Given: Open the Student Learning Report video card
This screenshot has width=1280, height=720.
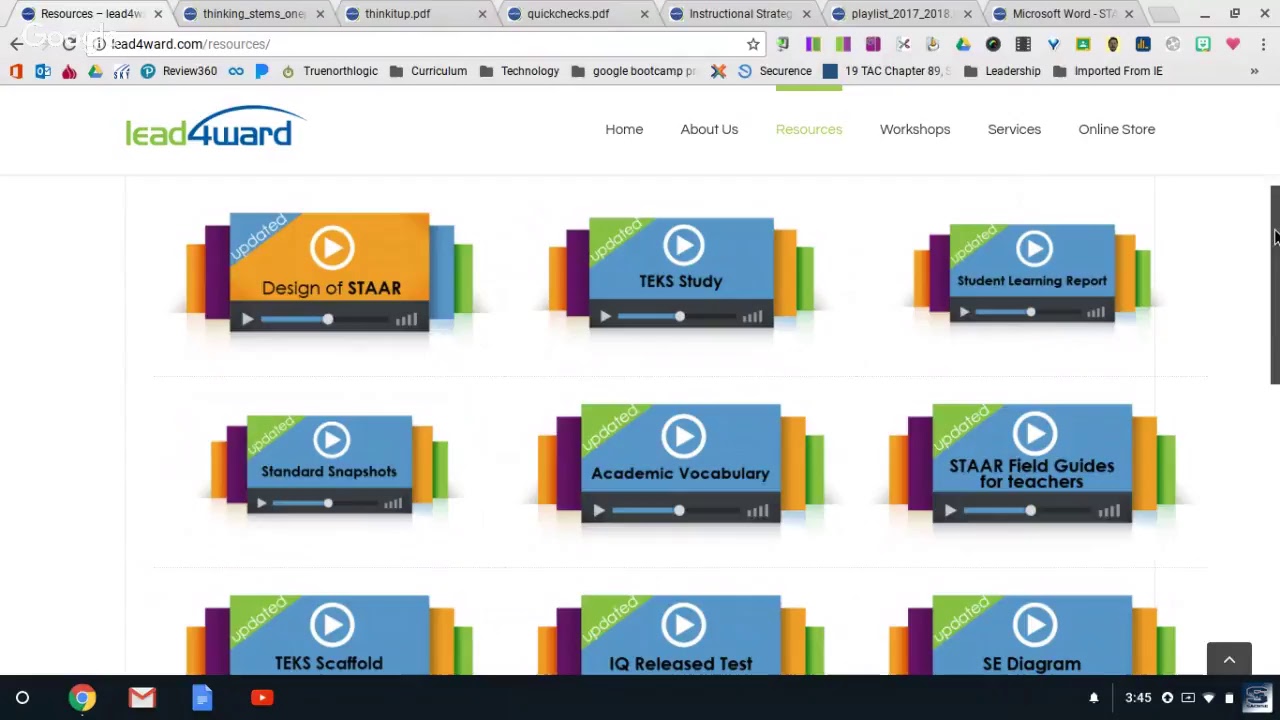Looking at the screenshot, I should click(x=1032, y=272).
